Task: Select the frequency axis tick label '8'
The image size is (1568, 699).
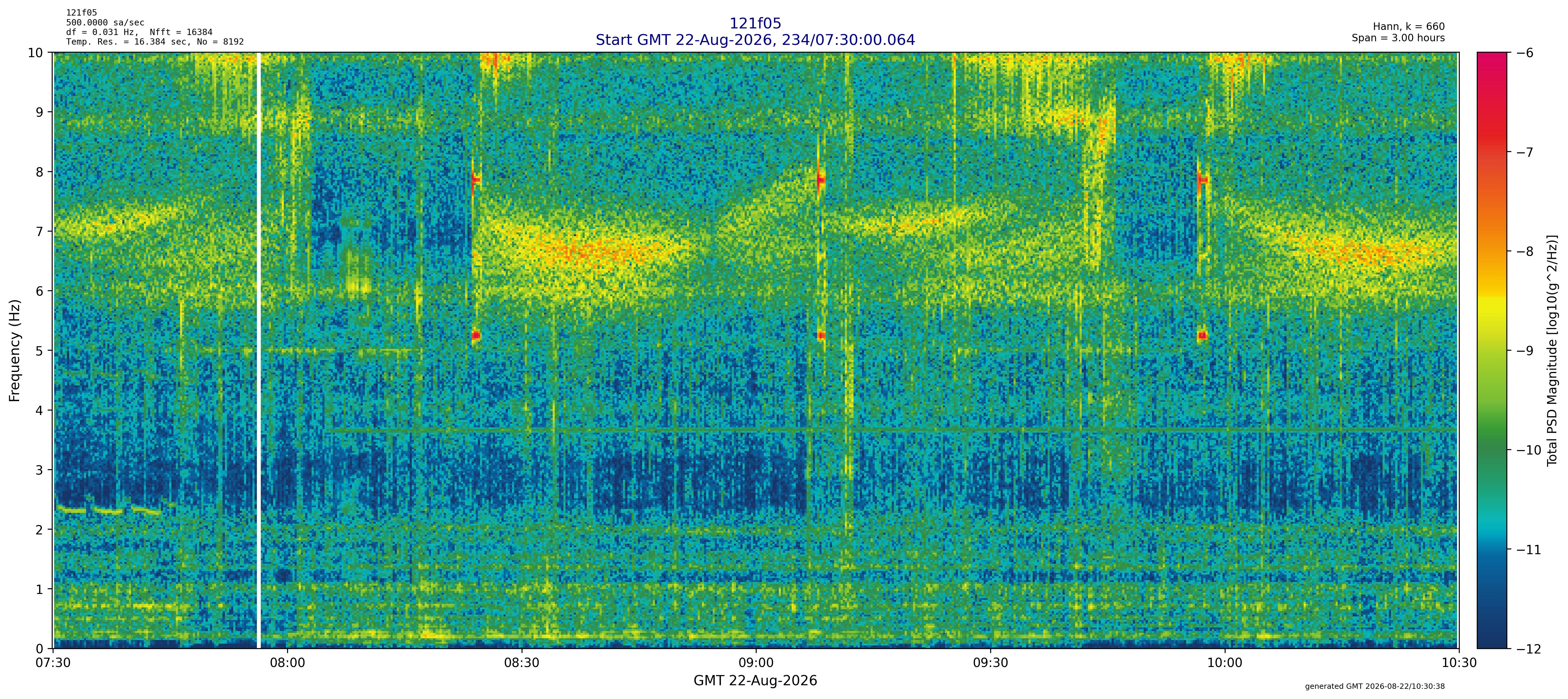Action: [39, 172]
